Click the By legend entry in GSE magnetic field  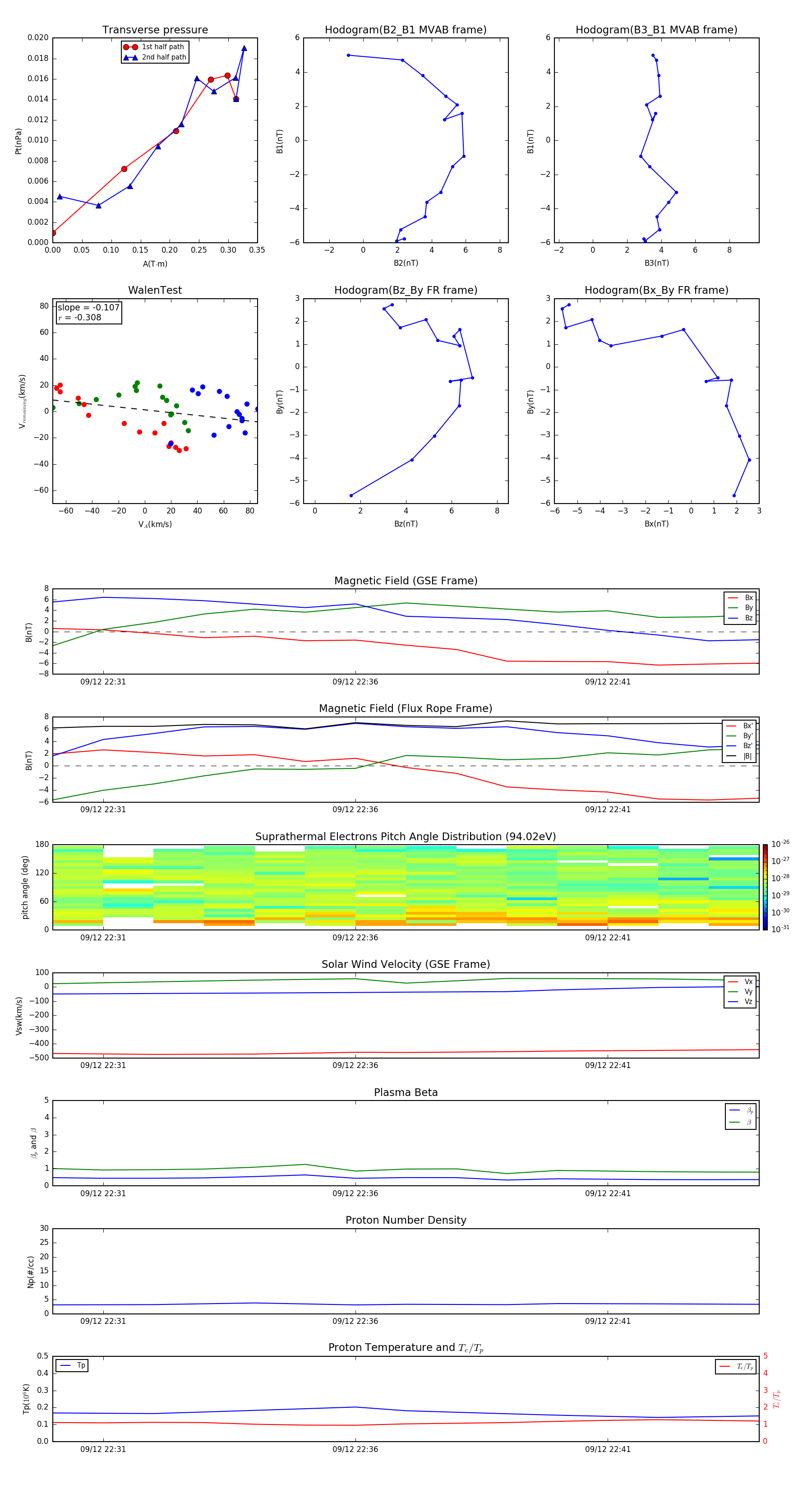(740, 608)
